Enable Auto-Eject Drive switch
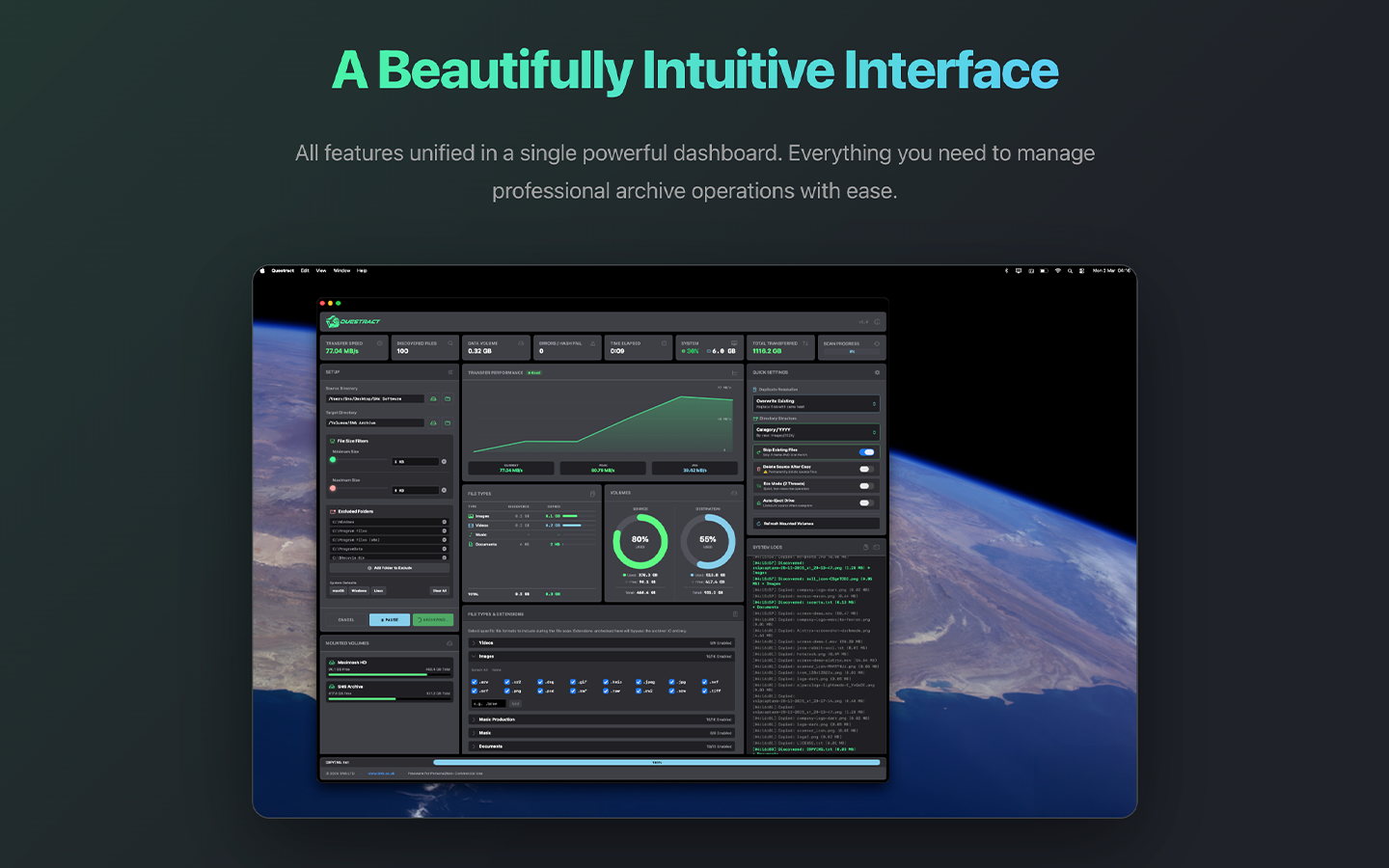Viewport: 1389px width, 868px height. (x=867, y=503)
